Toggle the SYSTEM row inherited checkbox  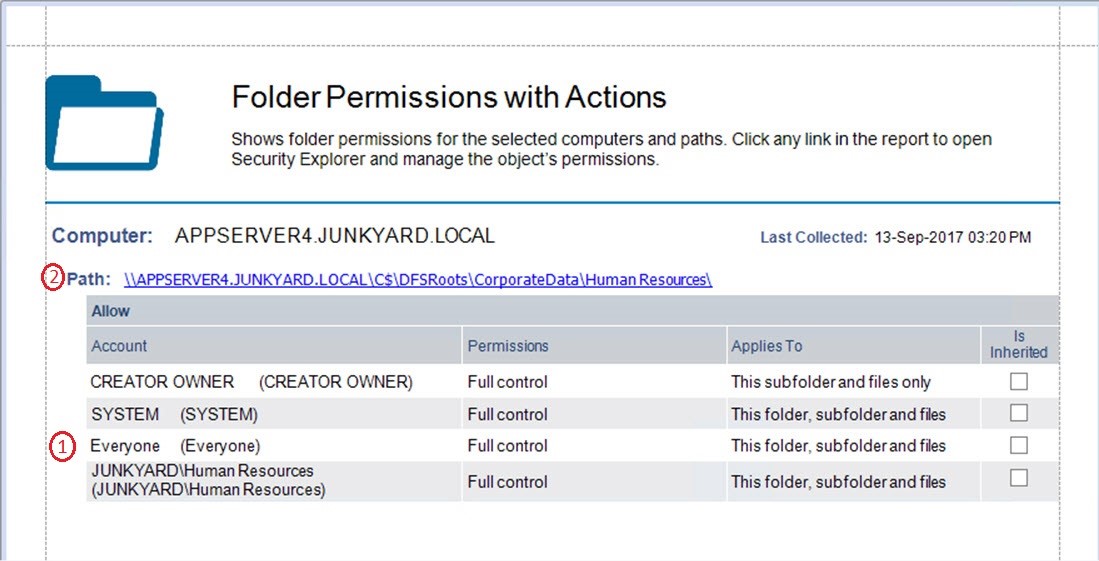(x=1018, y=413)
